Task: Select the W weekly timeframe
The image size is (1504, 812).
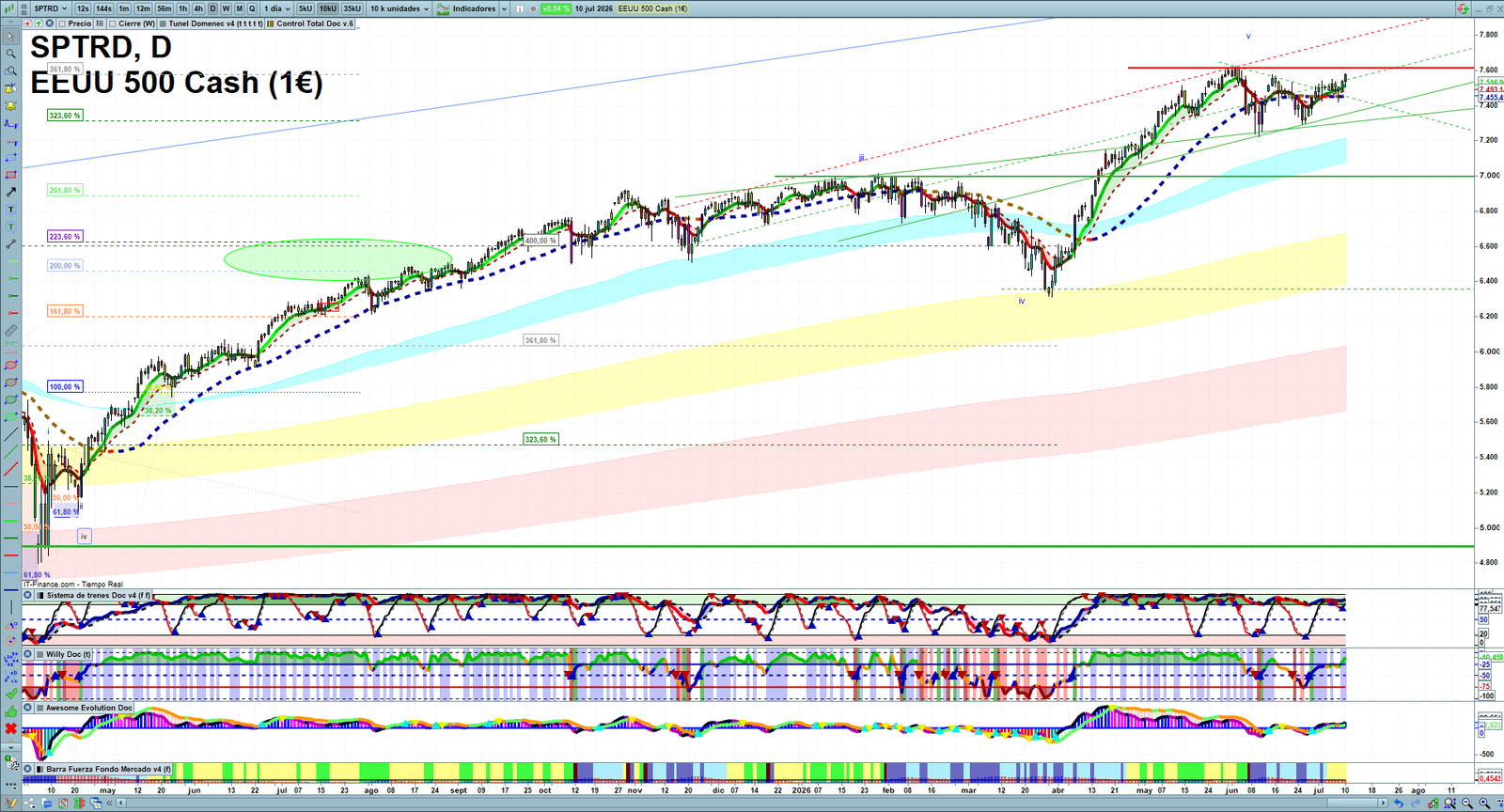Action: [x=226, y=8]
